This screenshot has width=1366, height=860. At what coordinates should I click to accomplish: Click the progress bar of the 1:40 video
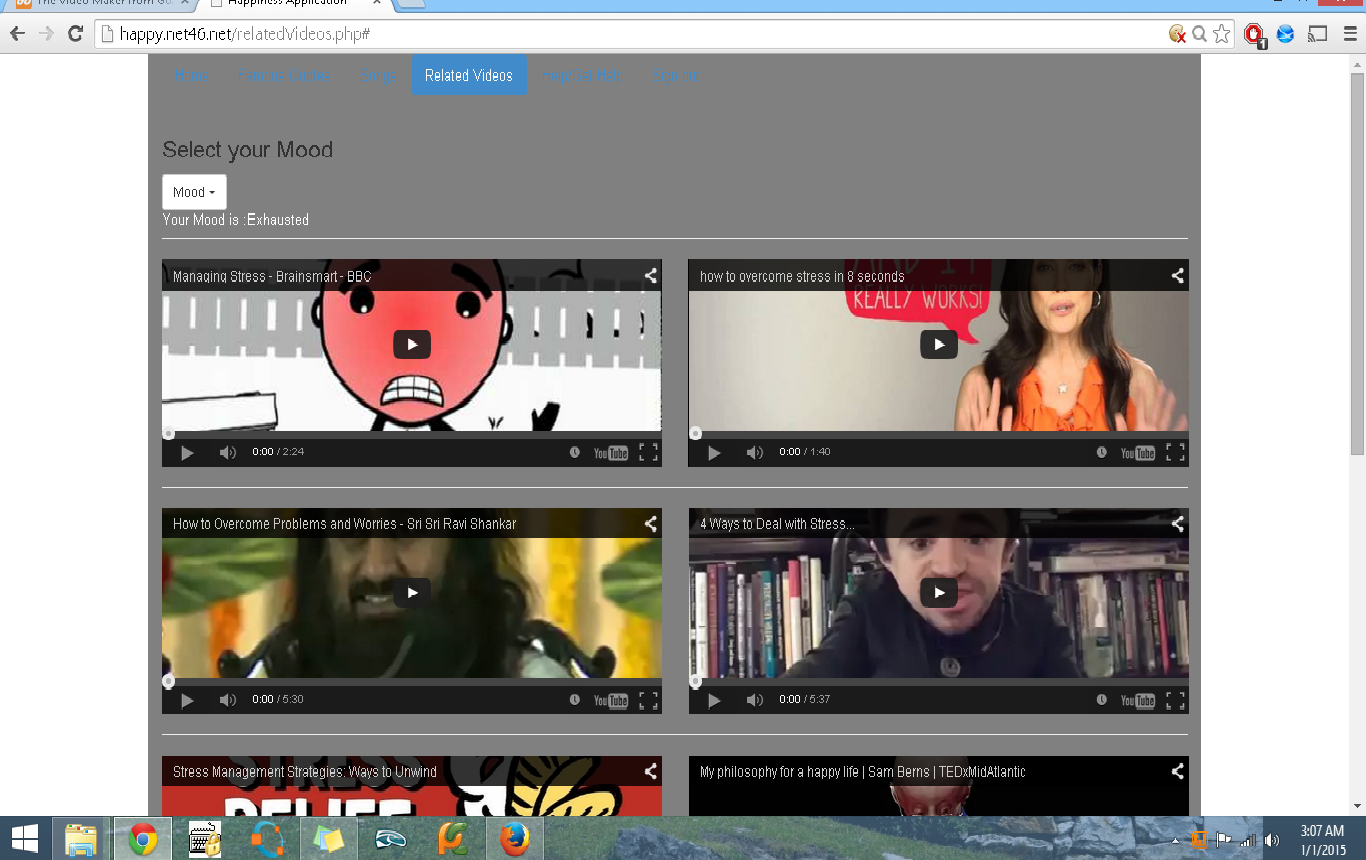tap(939, 434)
